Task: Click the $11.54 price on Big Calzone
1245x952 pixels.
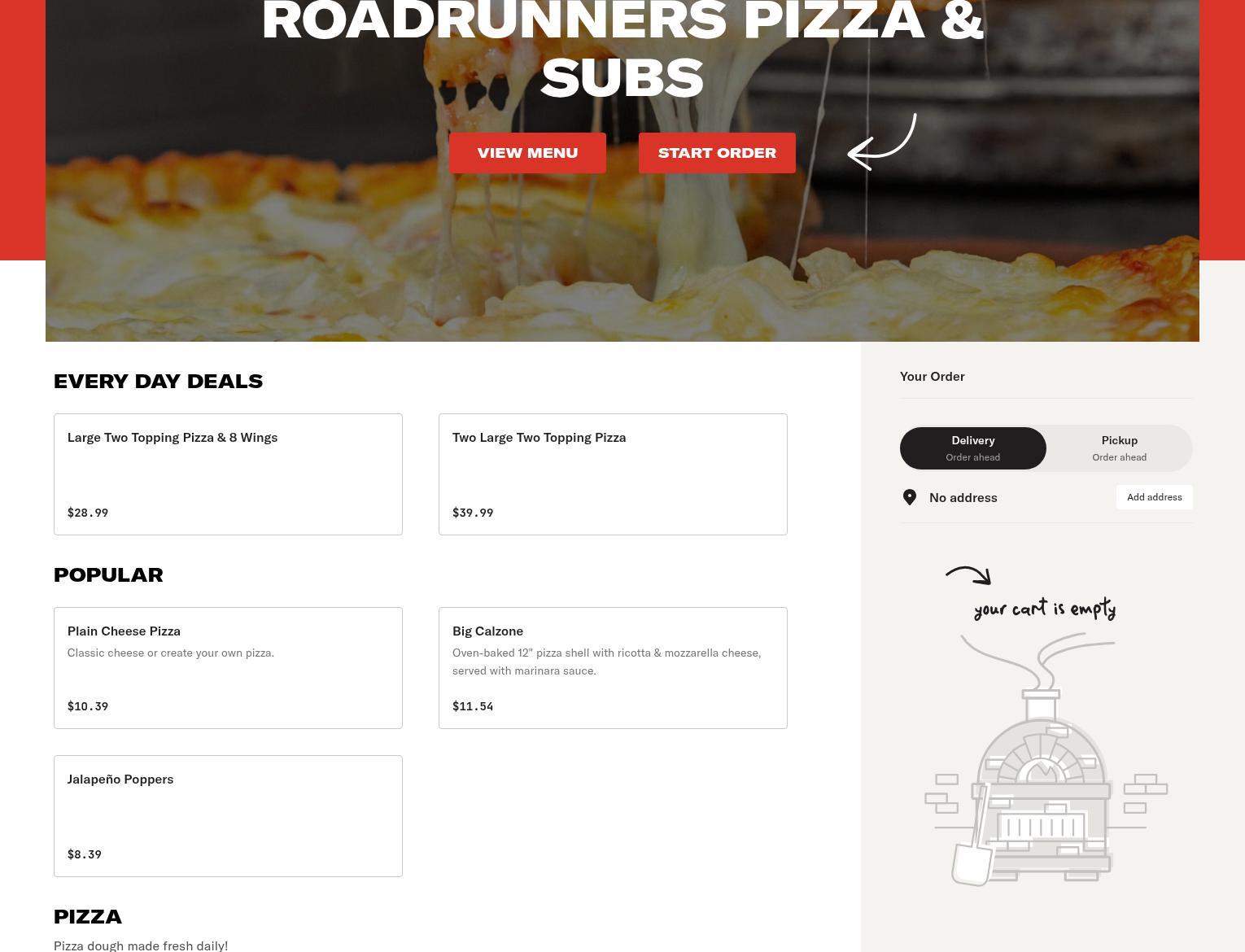Action: pos(473,706)
